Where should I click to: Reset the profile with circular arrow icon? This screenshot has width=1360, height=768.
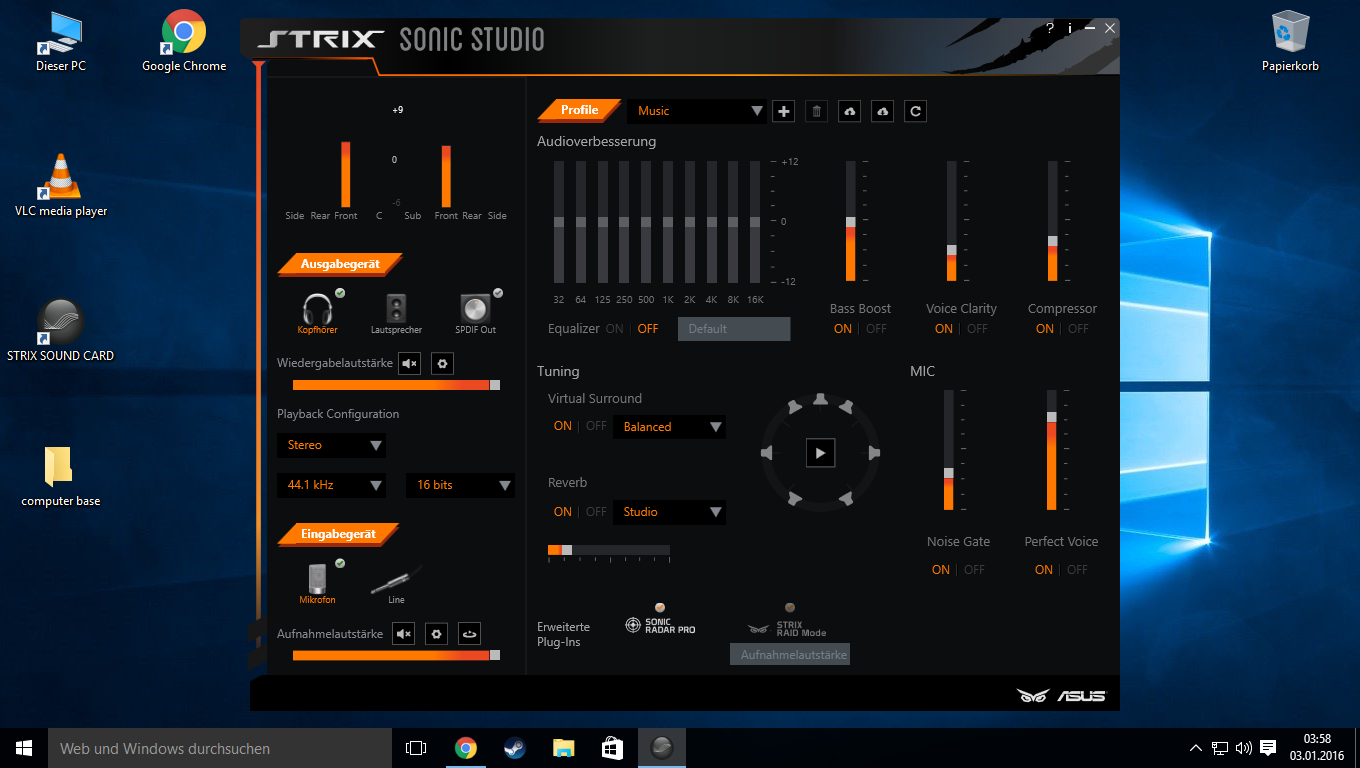(915, 112)
